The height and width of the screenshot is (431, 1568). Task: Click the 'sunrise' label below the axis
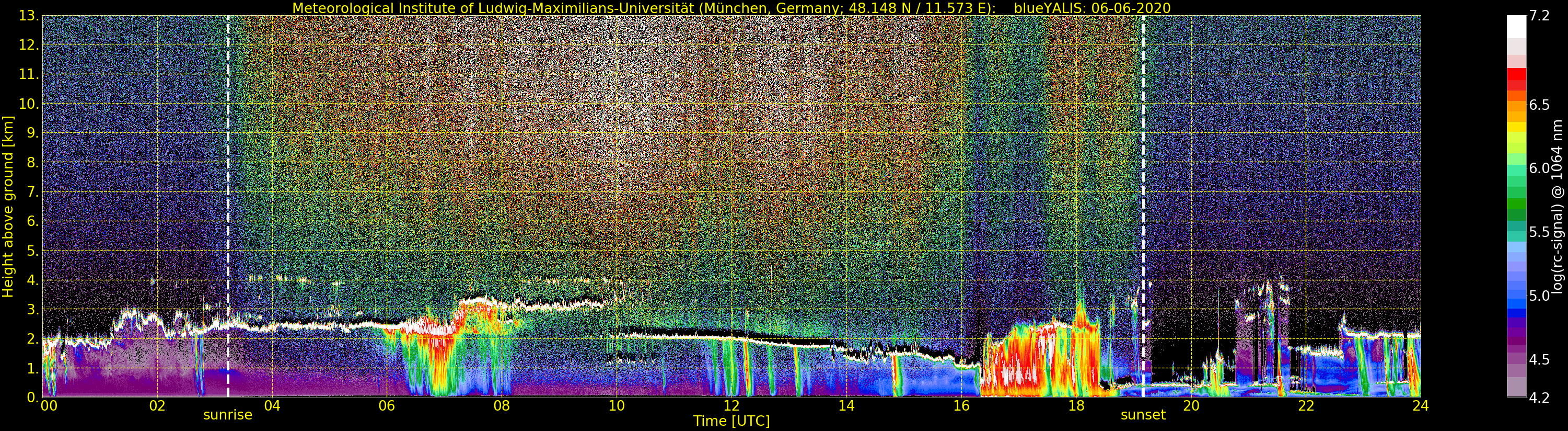[228, 415]
